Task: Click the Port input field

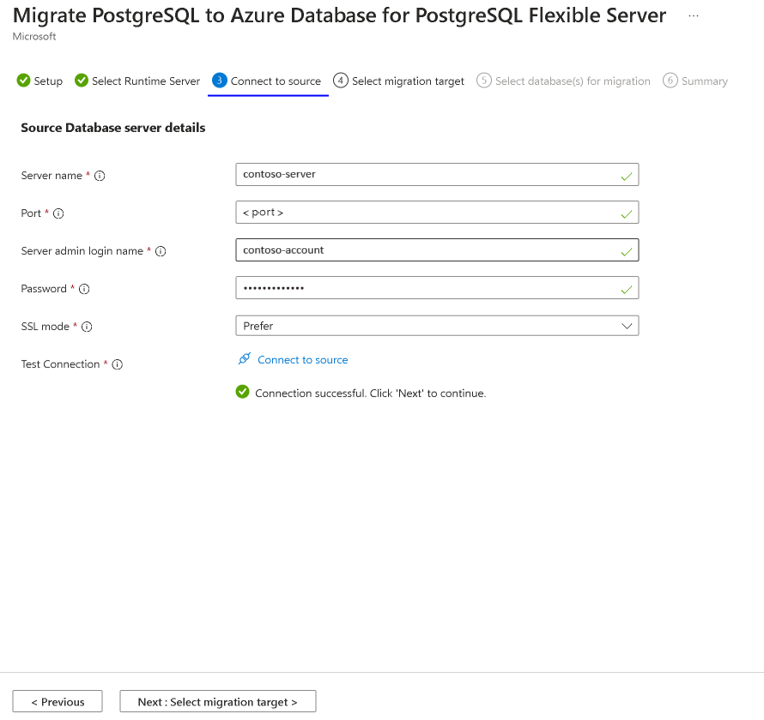Action: point(437,212)
